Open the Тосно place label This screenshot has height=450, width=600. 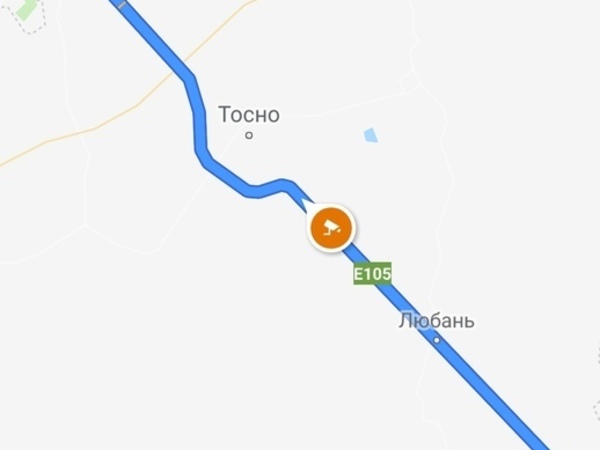249,114
